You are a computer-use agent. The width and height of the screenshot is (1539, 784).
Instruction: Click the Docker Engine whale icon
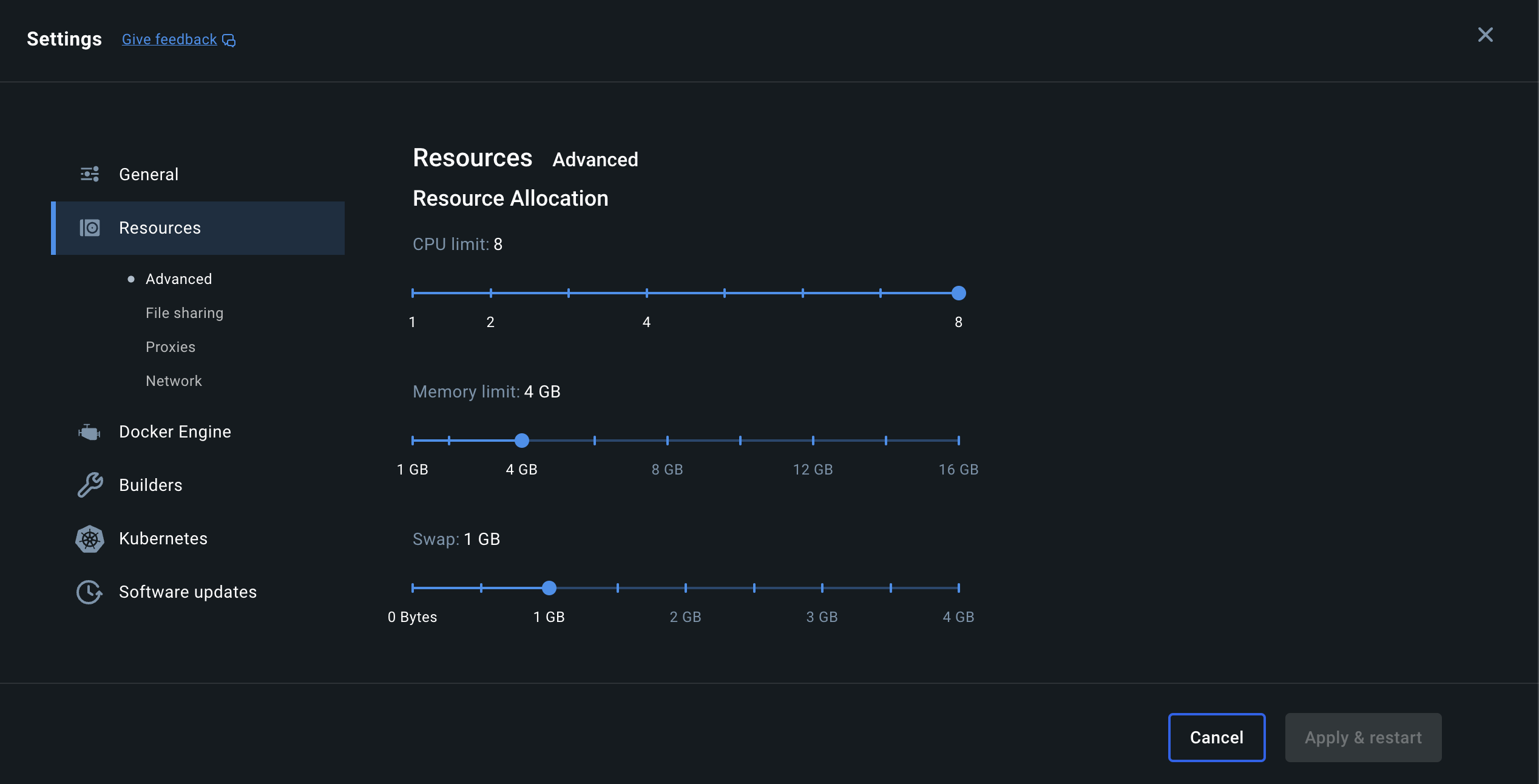tap(90, 432)
